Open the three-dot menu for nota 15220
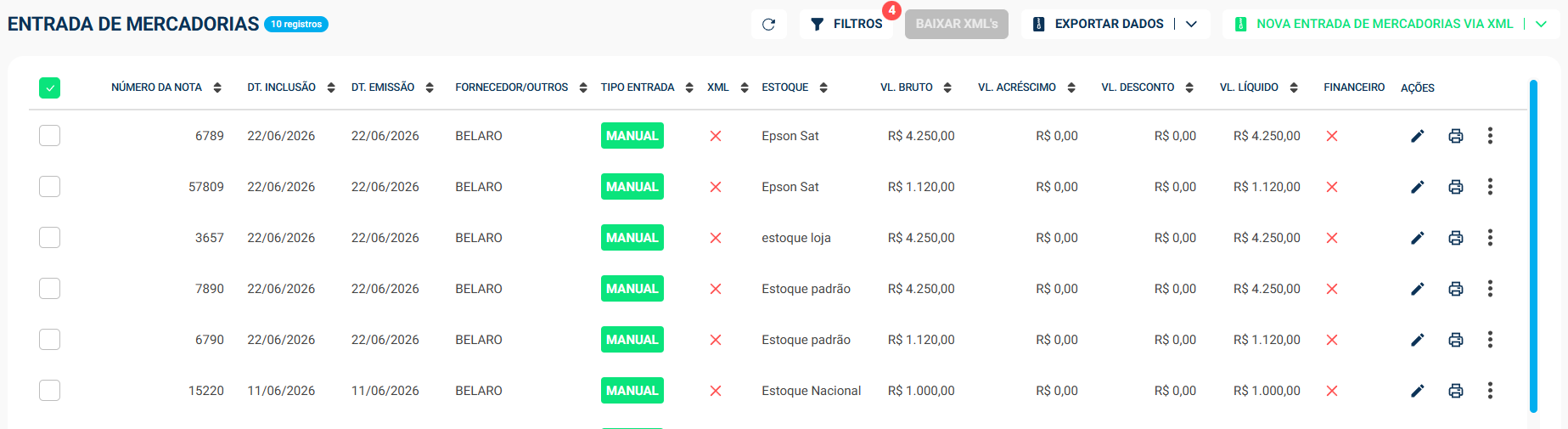Screen dimensions: 1568x429 tap(1490, 391)
